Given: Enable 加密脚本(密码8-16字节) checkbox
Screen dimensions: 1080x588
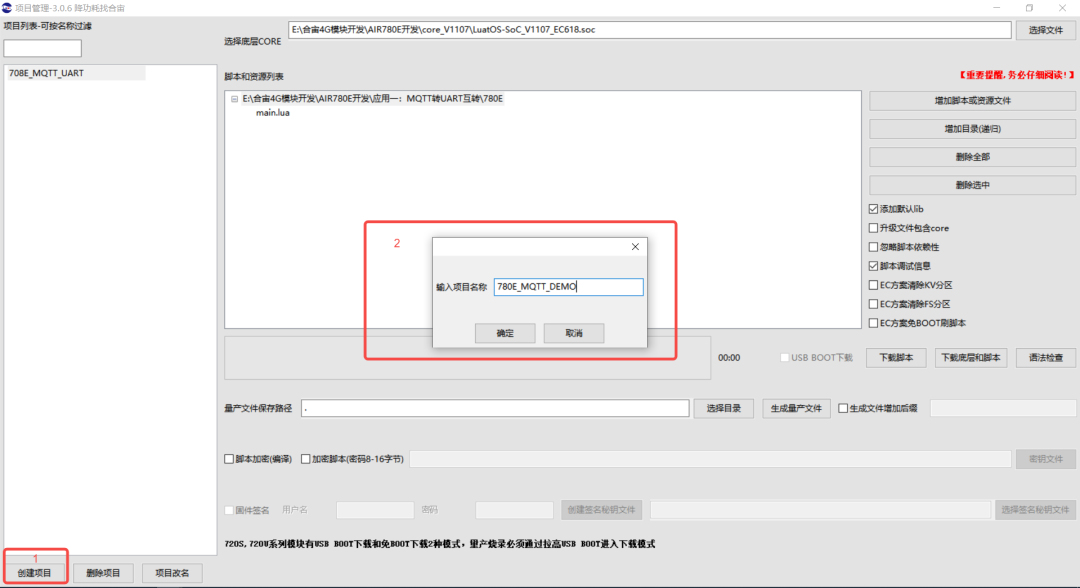Looking at the screenshot, I should (306, 459).
